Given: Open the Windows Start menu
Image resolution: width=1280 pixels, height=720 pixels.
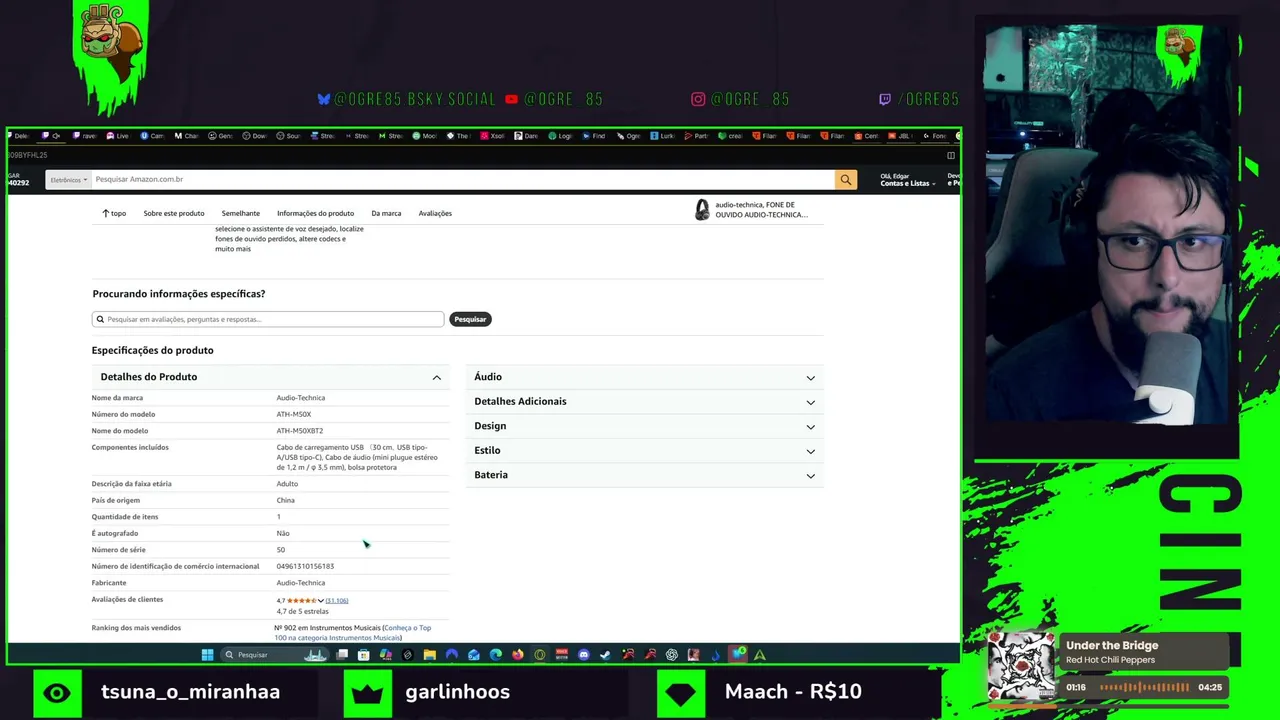Looking at the screenshot, I should pyautogui.click(x=208, y=655).
